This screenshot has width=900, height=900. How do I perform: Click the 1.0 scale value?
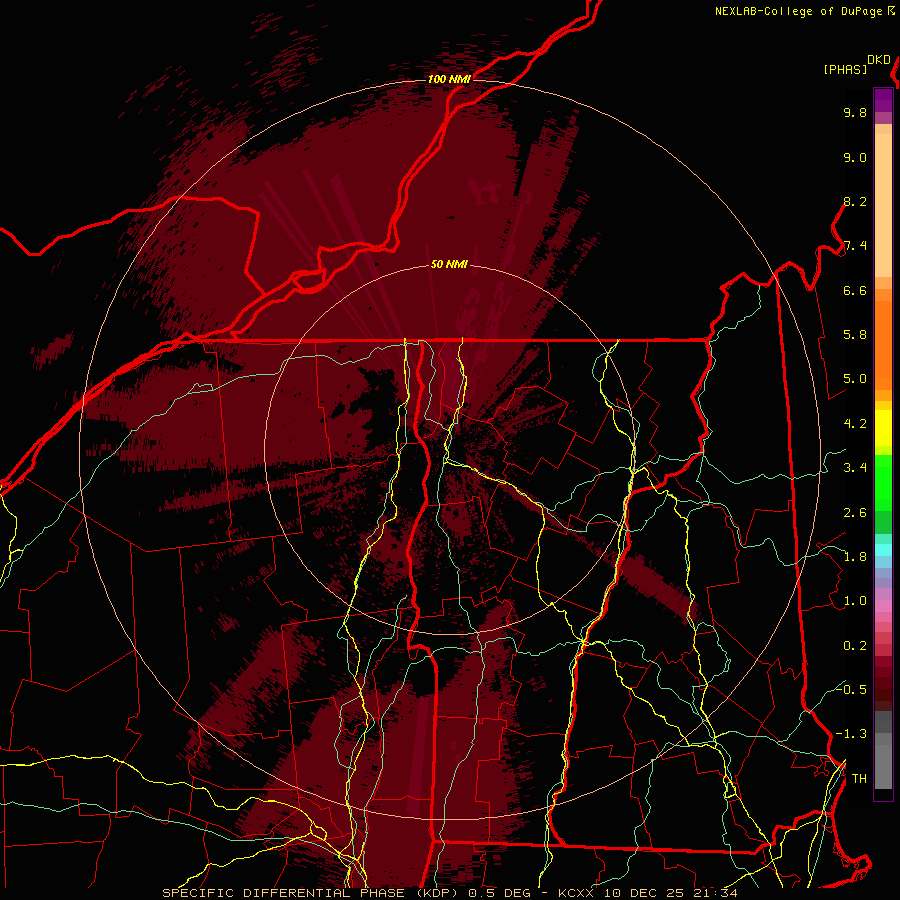[x=855, y=601]
